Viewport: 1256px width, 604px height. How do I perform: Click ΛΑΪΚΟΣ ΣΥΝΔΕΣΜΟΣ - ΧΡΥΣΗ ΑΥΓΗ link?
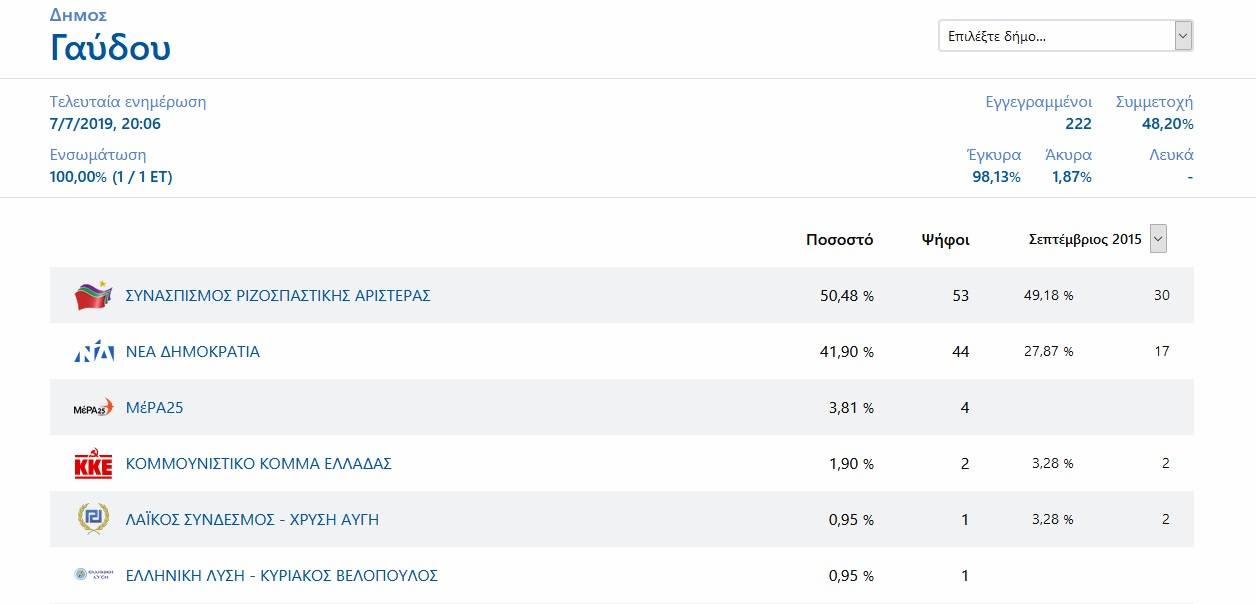tap(252, 520)
